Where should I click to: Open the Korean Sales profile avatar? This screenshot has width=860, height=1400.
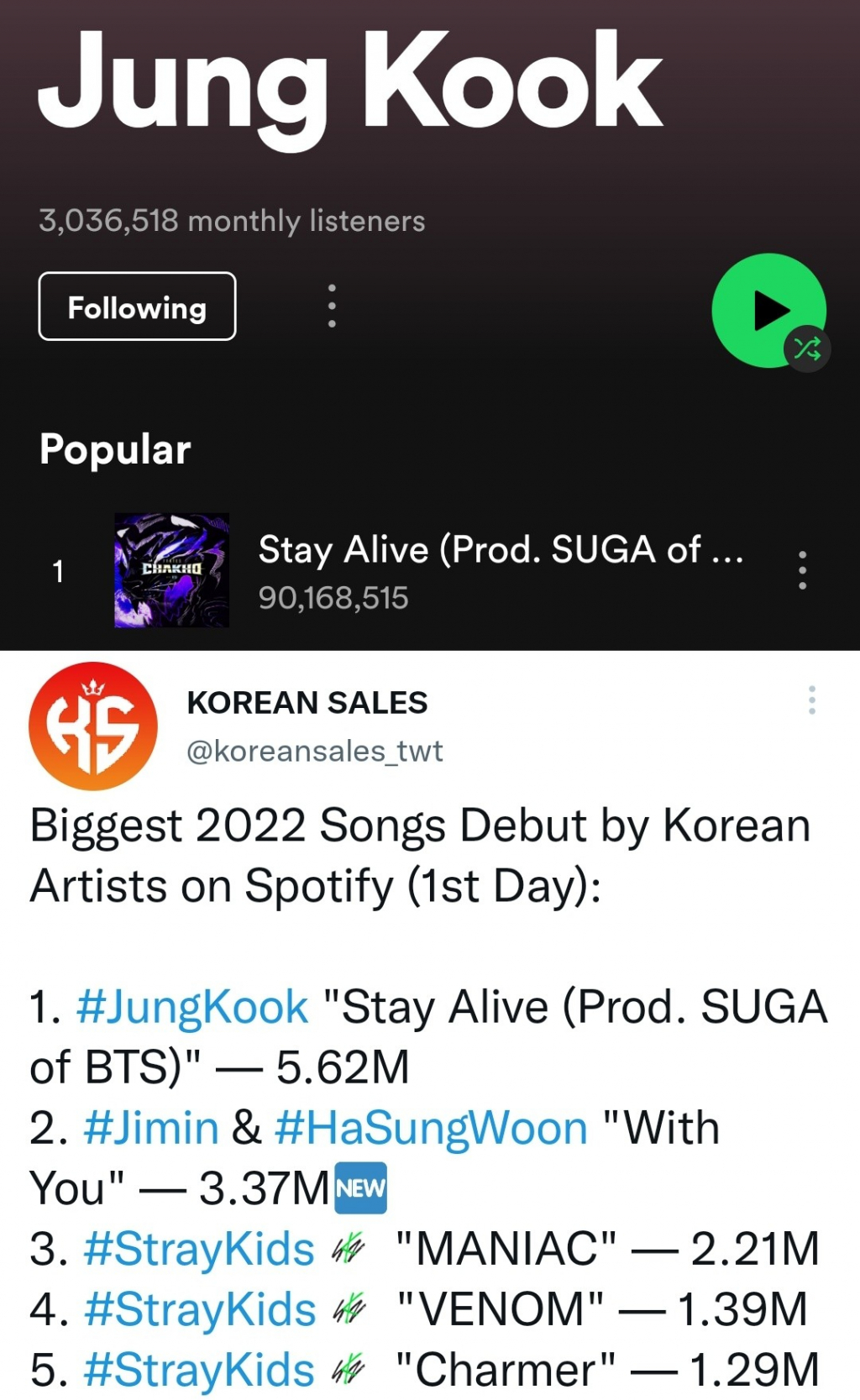[x=93, y=726]
